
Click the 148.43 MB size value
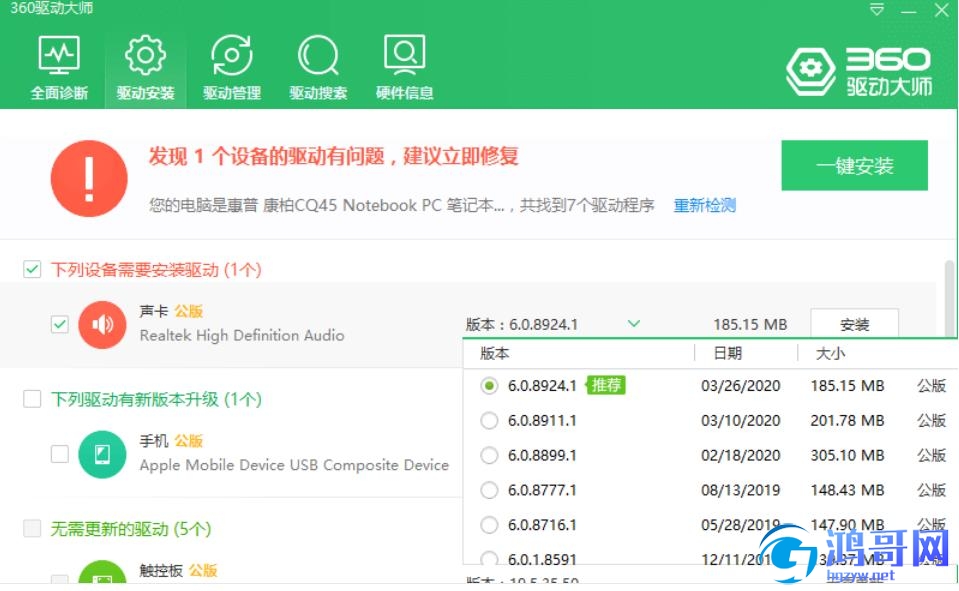(848, 491)
